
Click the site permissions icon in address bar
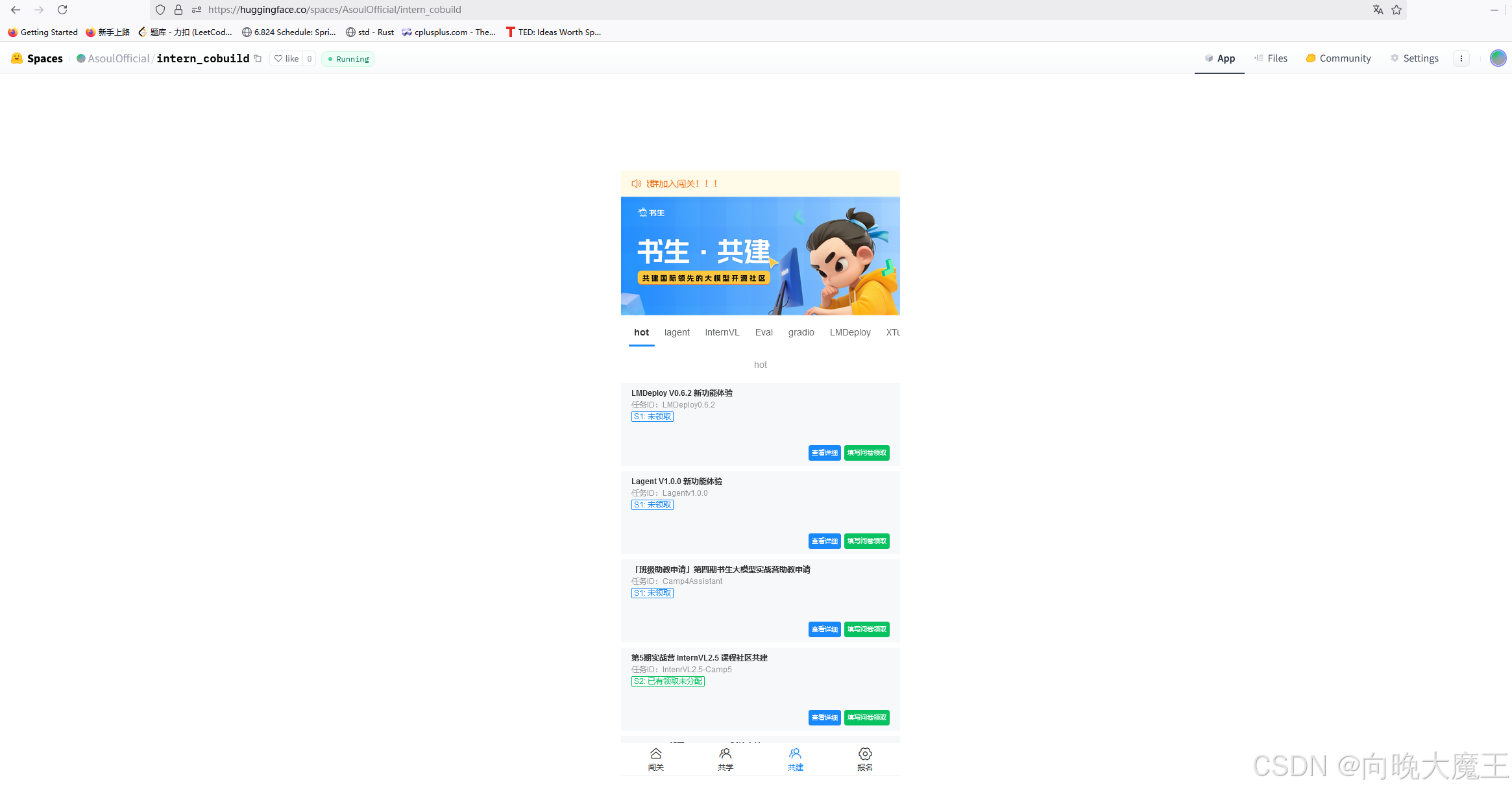click(197, 10)
